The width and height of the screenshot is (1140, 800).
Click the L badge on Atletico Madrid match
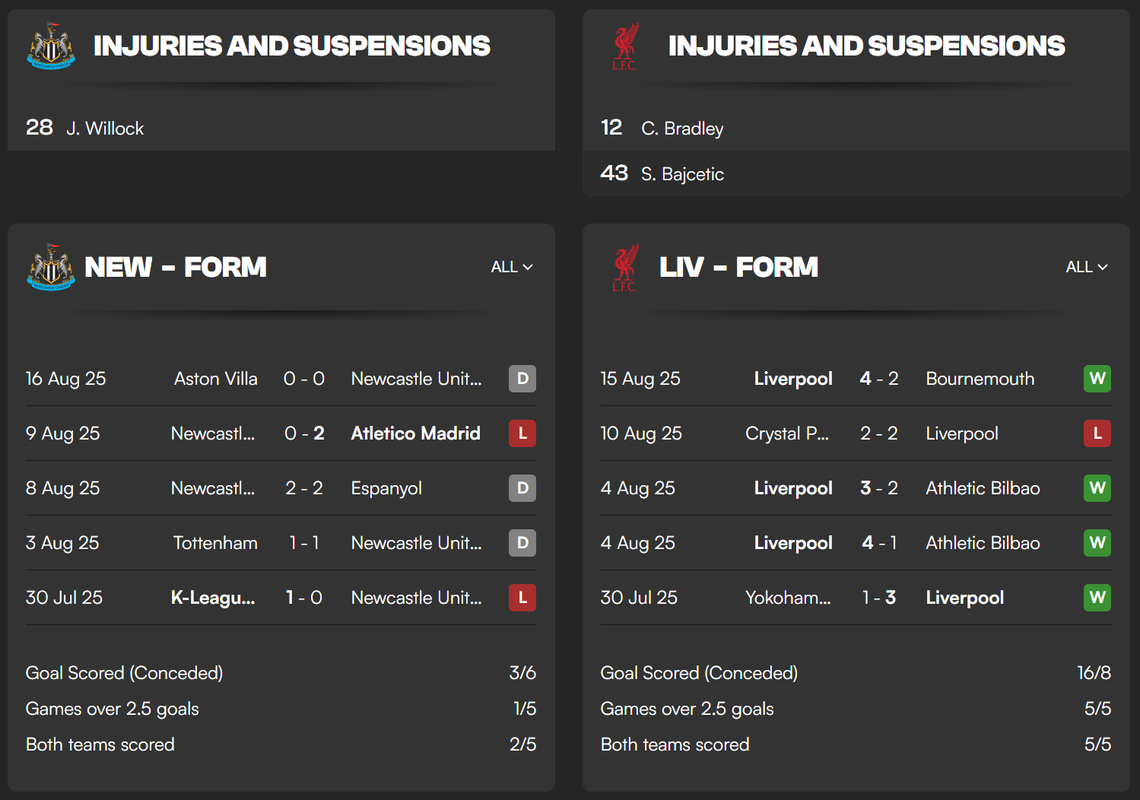(x=522, y=433)
